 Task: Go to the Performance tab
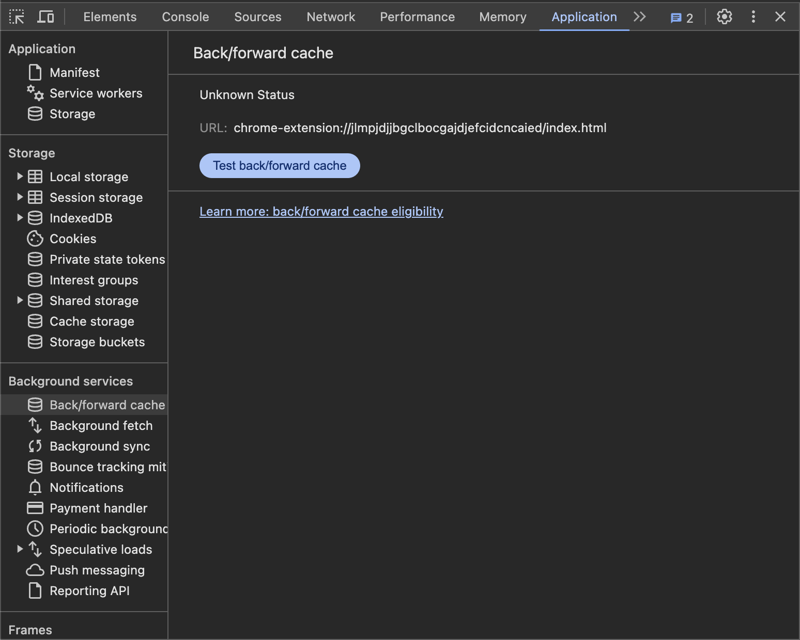(x=417, y=17)
